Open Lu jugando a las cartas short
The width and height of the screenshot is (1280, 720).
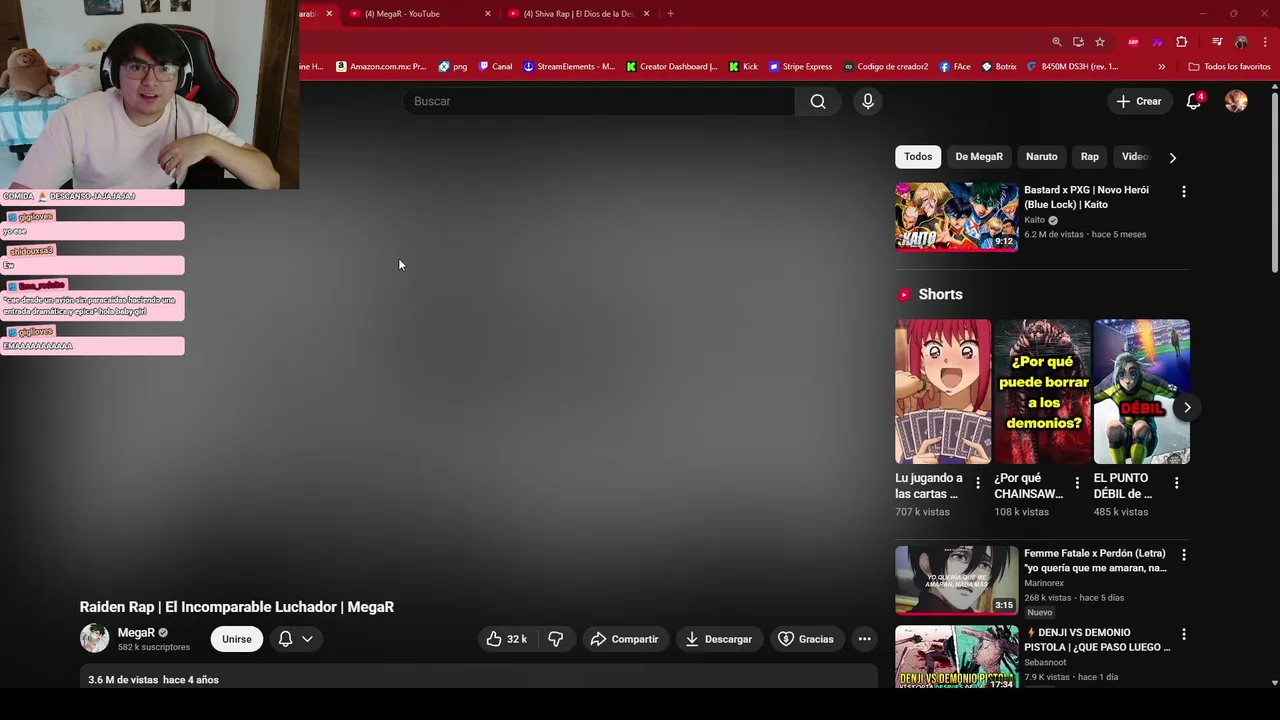(x=943, y=391)
